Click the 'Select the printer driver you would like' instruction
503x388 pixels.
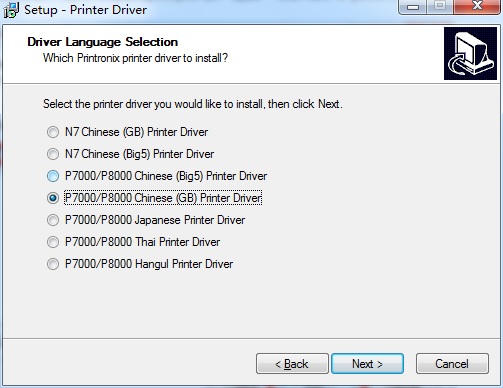193,104
